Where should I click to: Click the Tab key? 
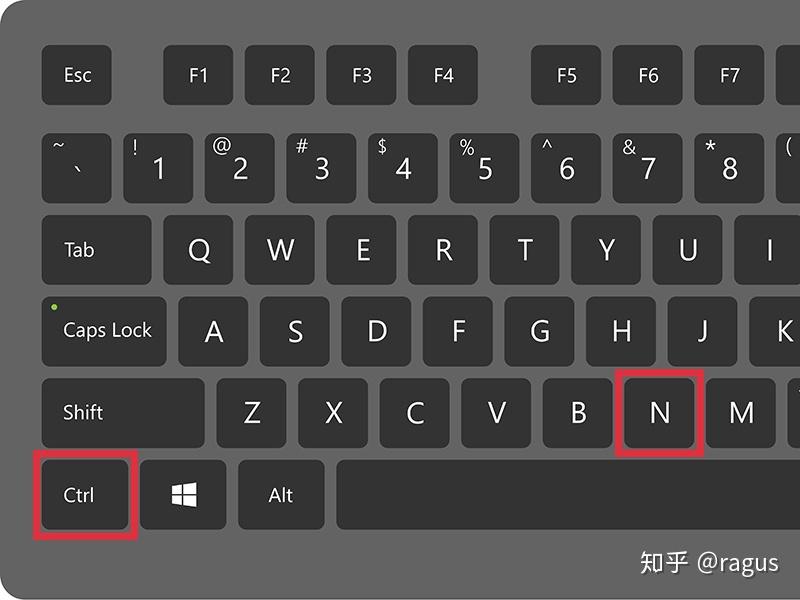point(96,249)
